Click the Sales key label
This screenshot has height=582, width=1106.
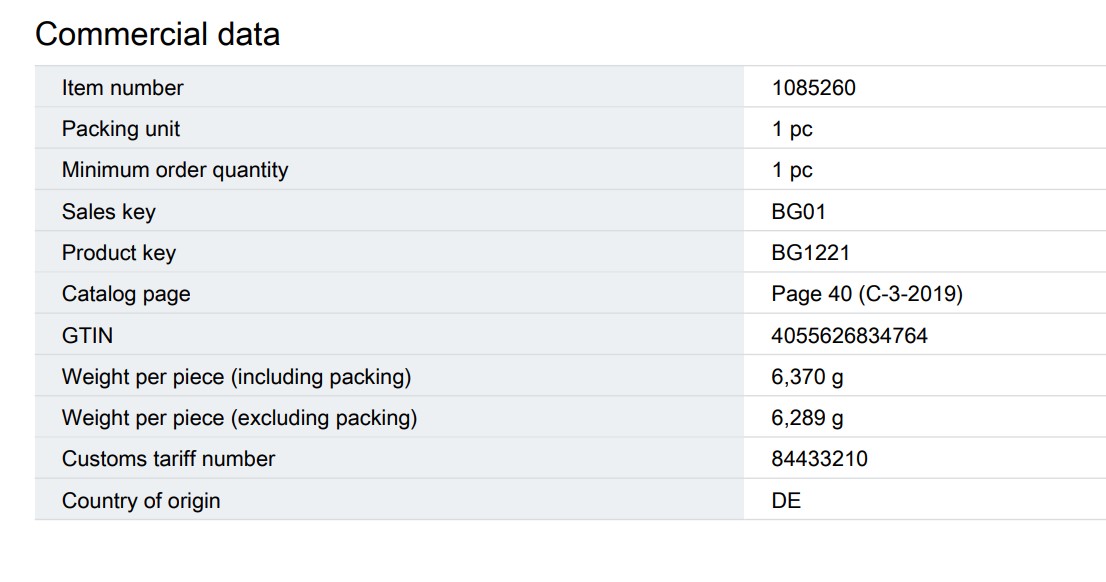pyautogui.click(x=108, y=212)
